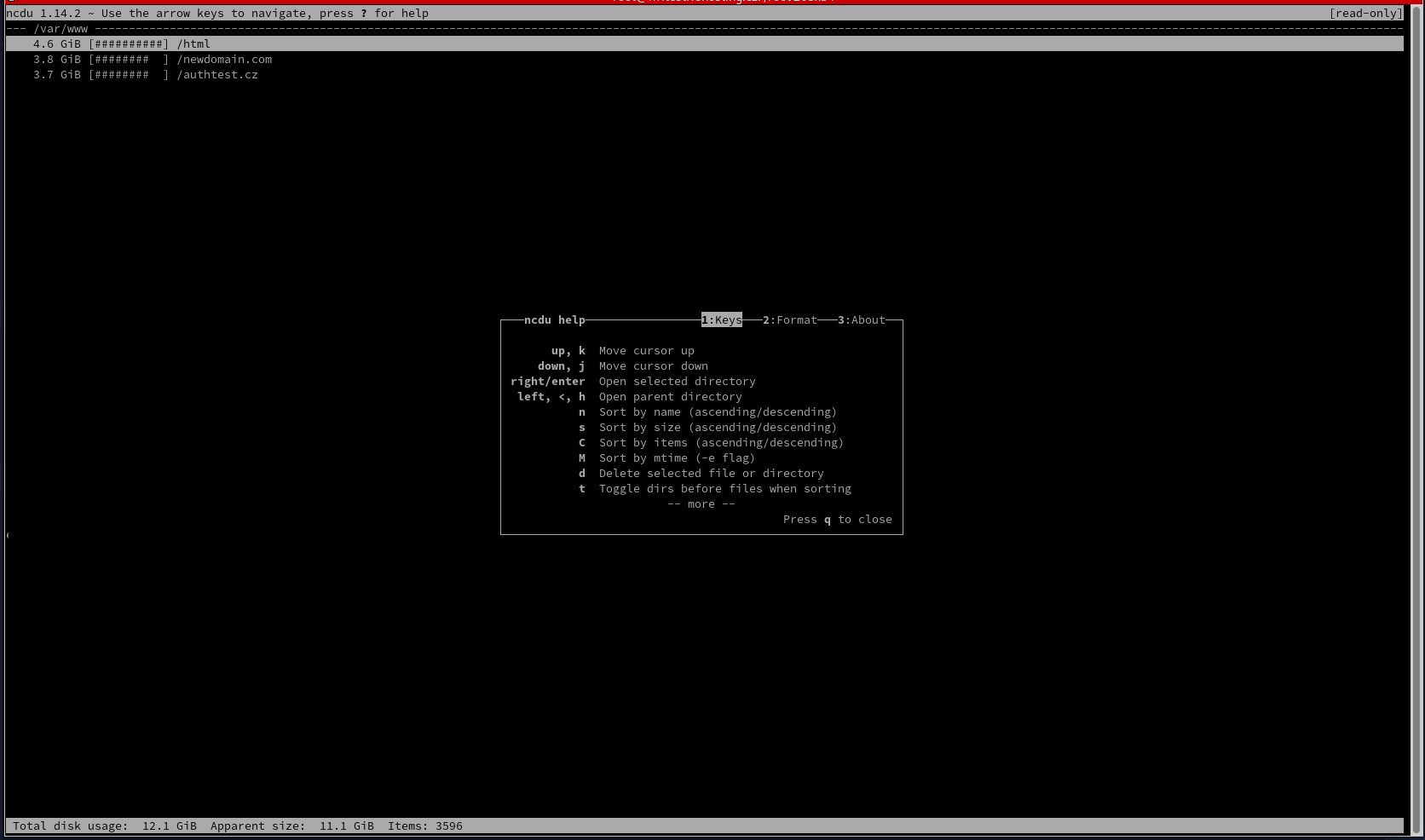Image resolution: width=1425 pixels, height=840 pixels.
Task: Click 'Toggle dirs before files when sorting'
Action: click(725, 488)
